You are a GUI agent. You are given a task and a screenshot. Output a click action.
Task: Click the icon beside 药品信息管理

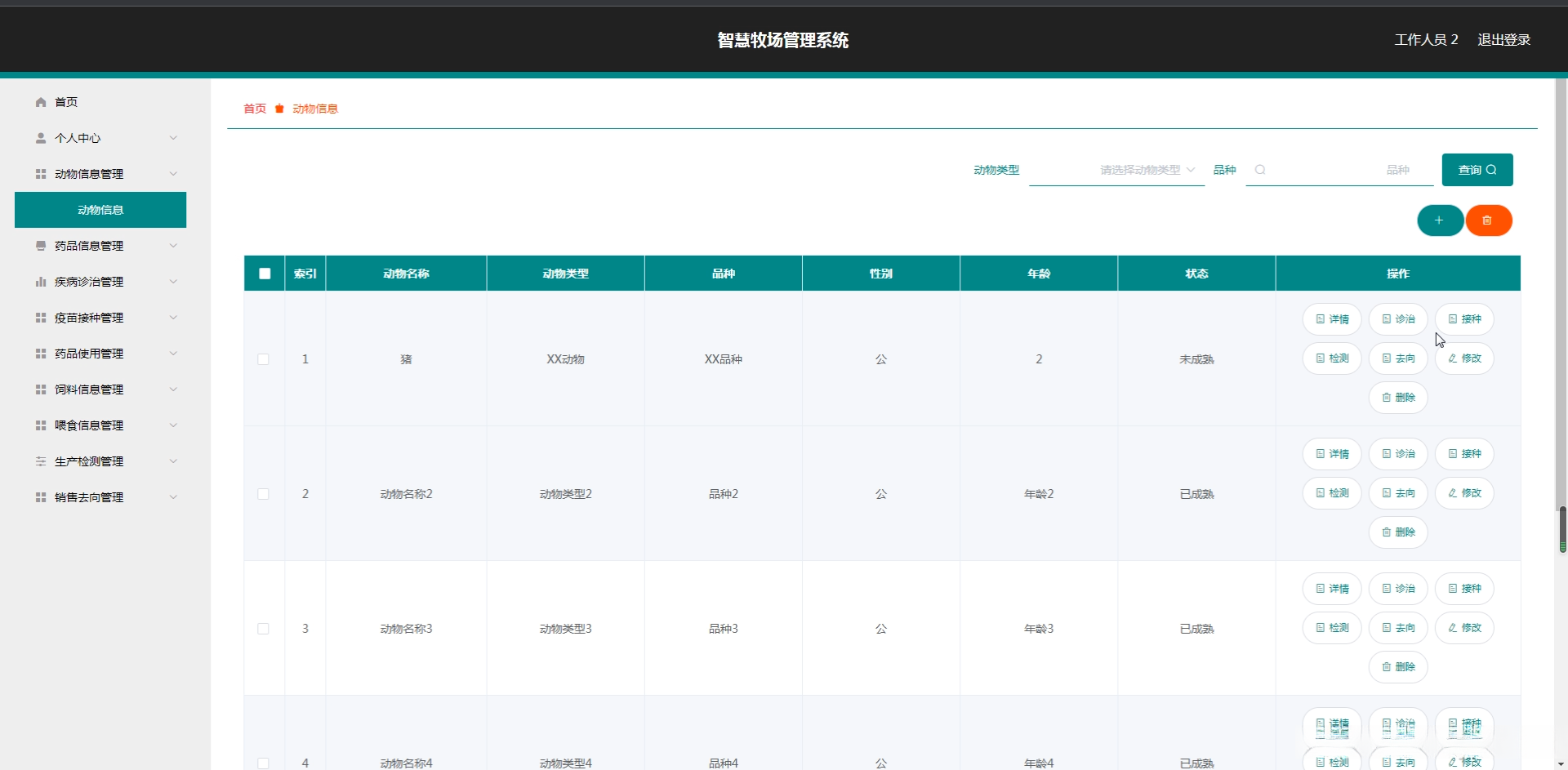pyautogui.click(x=41, y=246)
